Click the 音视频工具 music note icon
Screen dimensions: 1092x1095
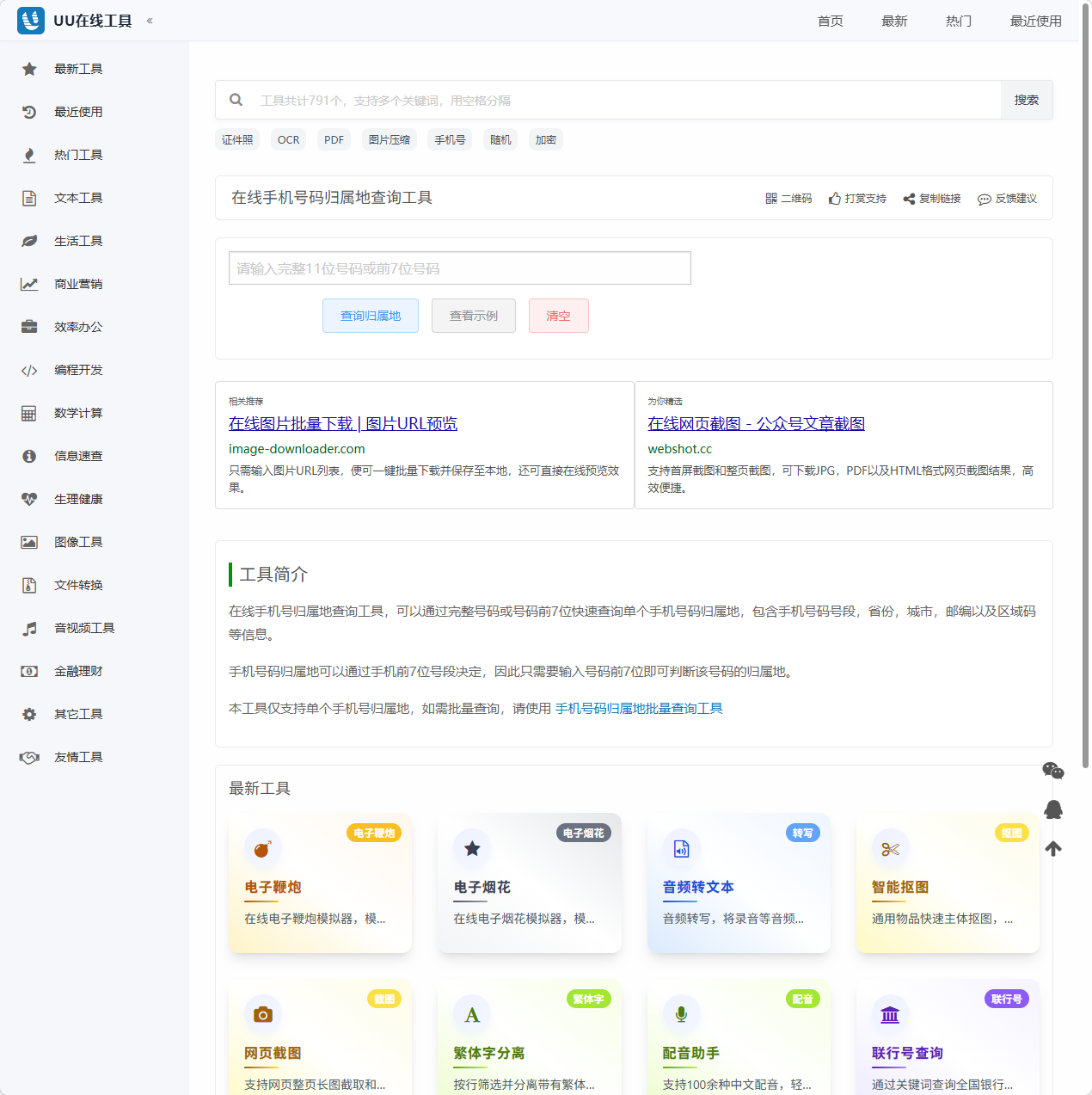click(x=28, y=628)
